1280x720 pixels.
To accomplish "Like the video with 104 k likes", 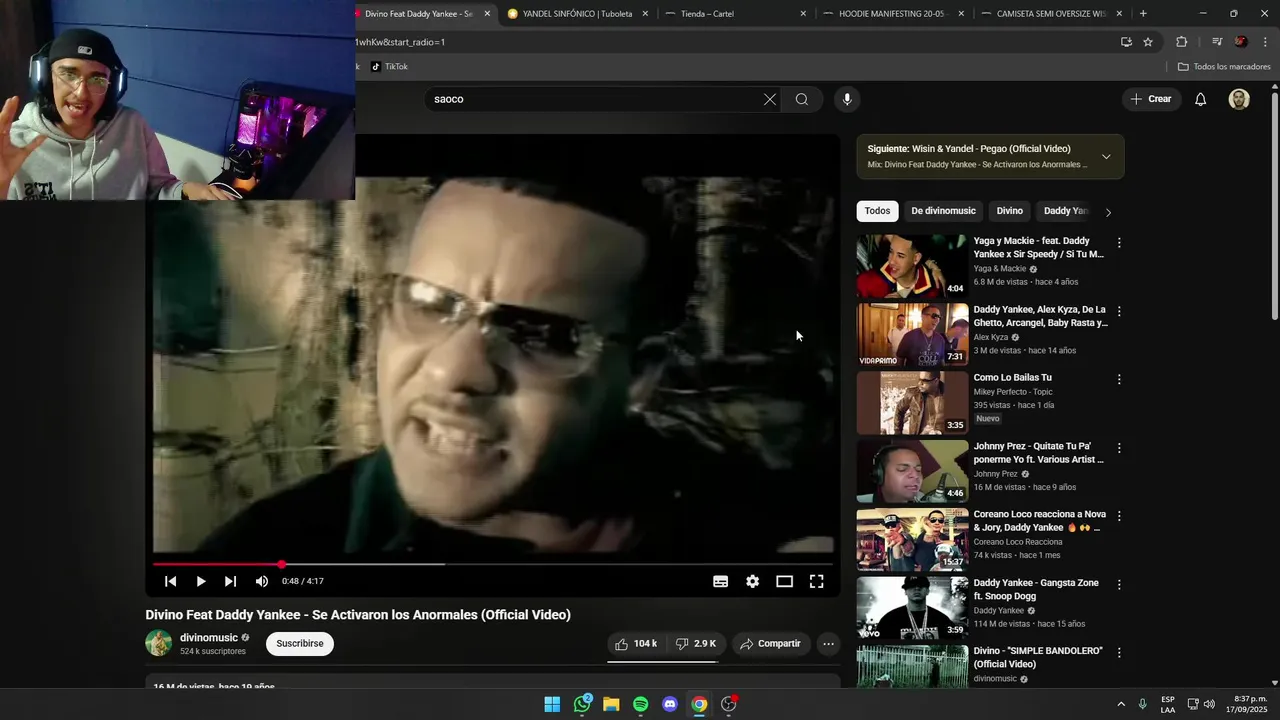I will tap(636, 644).
